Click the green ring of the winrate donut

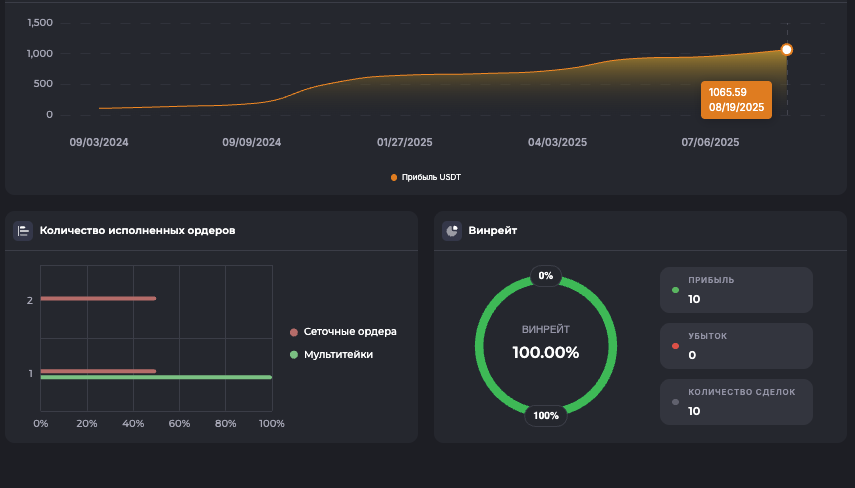click(x=479, y=345)
